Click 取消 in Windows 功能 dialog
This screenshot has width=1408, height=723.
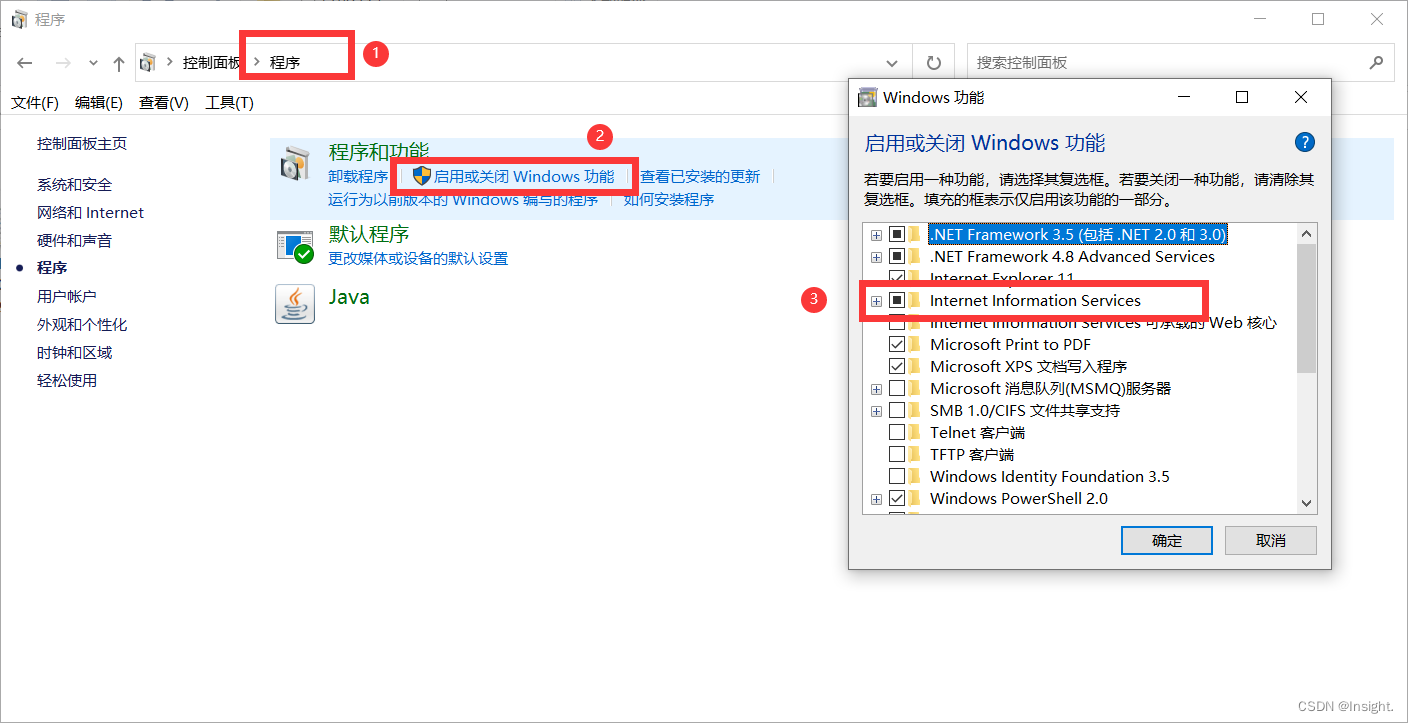click(x=1271, y=540)
